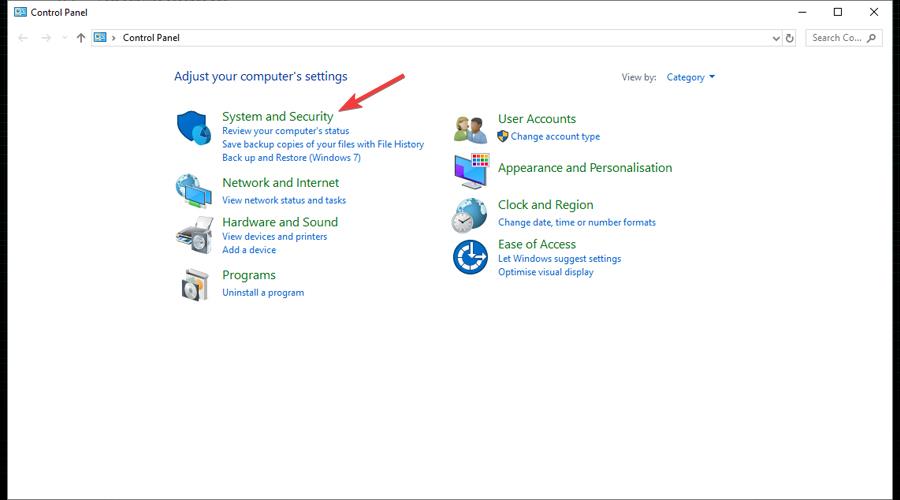This screenshot has height=500, width=900.
Task: Minimize the Control Panel window
Action: 802,12
